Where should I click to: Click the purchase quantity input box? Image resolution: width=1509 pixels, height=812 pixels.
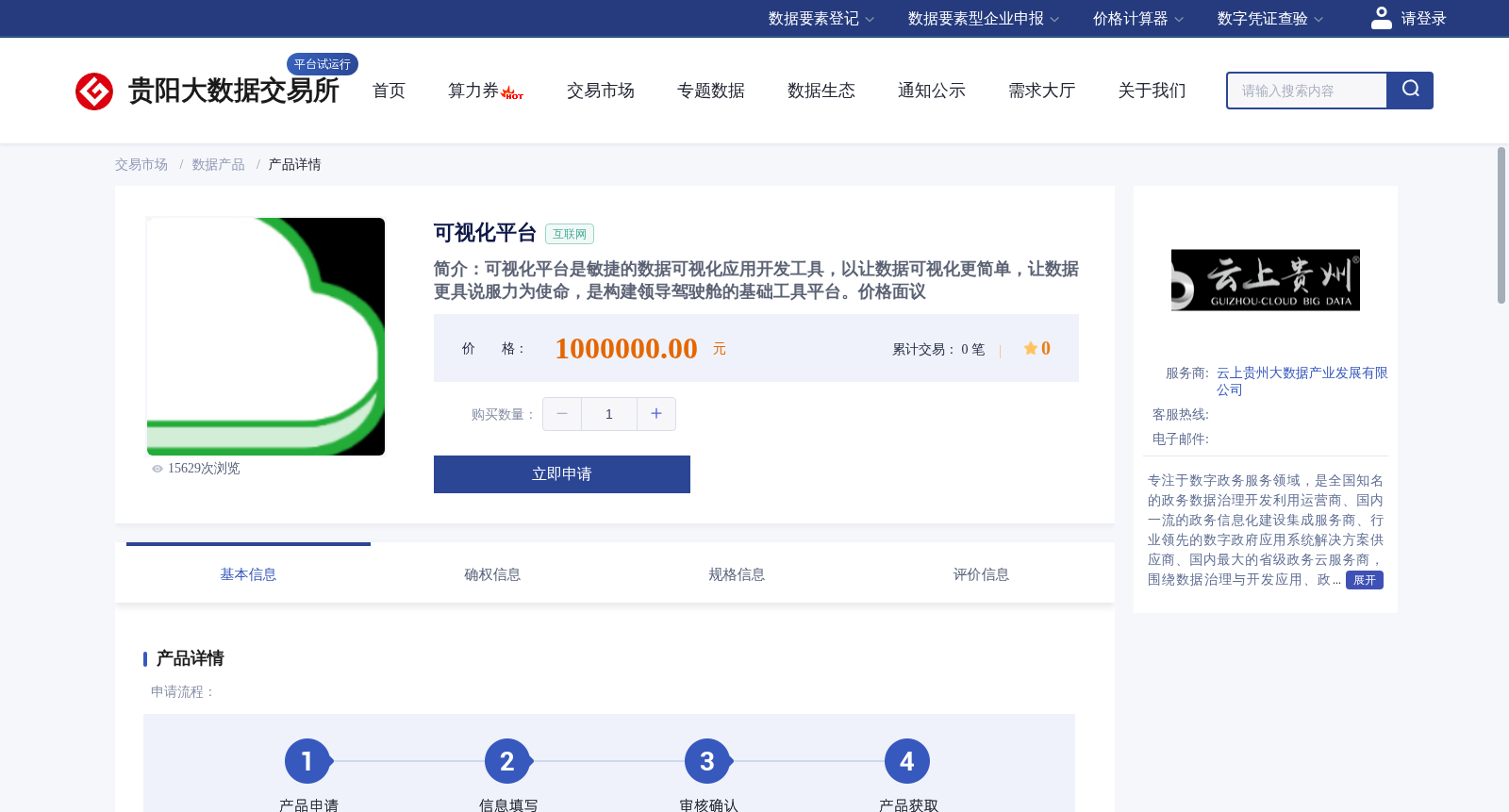click(609, 414)
